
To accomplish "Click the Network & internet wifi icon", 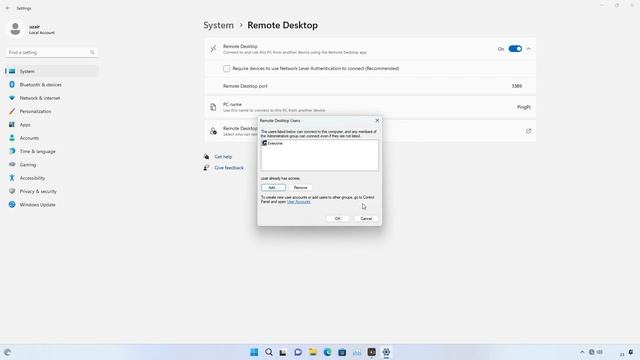I will tap(12, 98).
